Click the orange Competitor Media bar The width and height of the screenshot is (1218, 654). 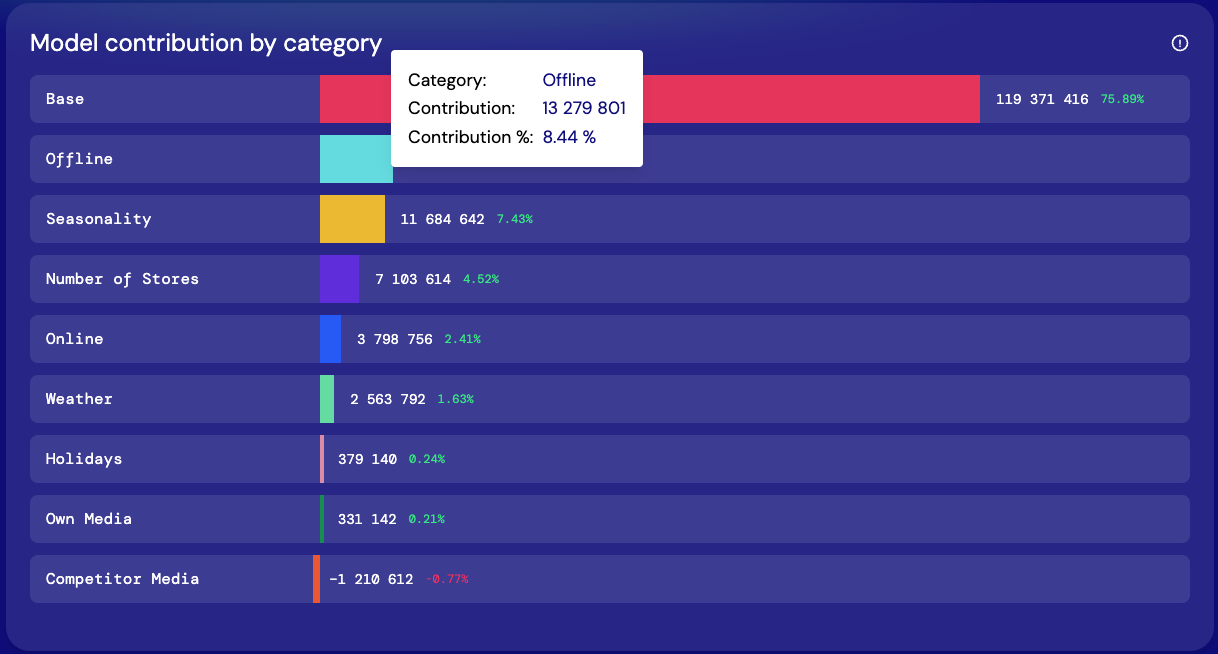coord(316,579)
